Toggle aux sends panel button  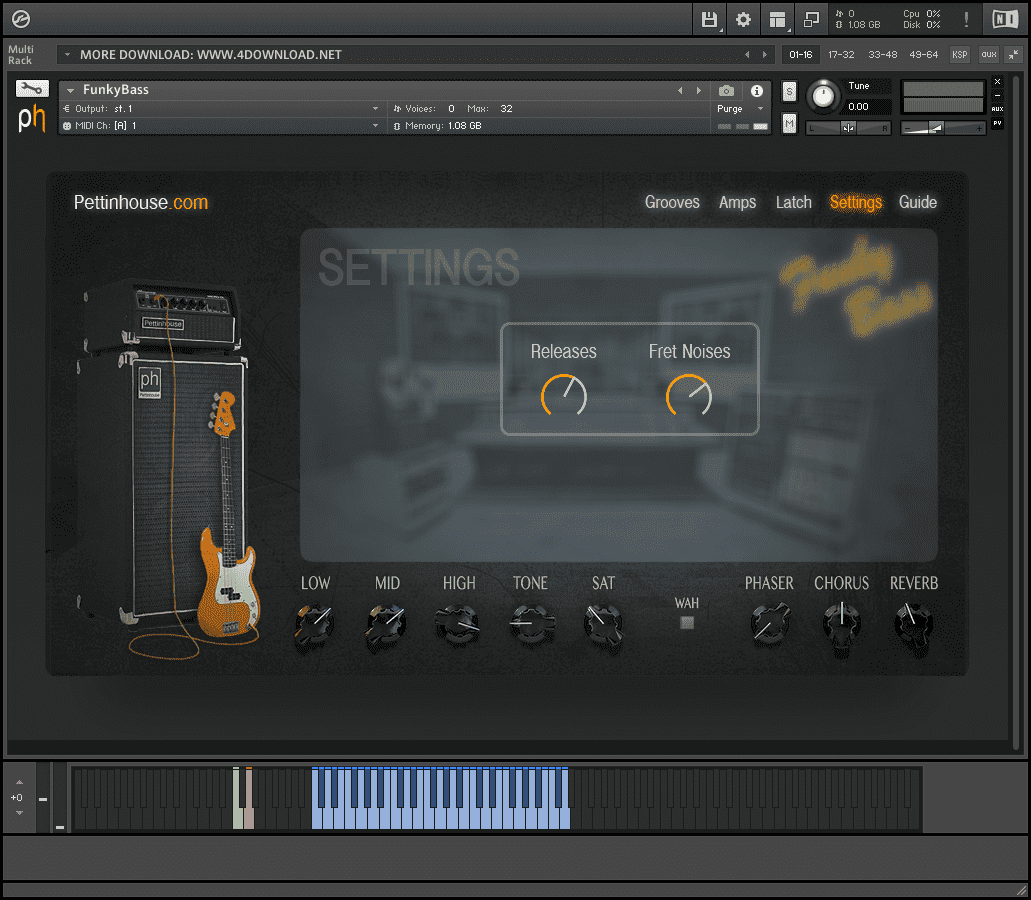coord(988,55)
